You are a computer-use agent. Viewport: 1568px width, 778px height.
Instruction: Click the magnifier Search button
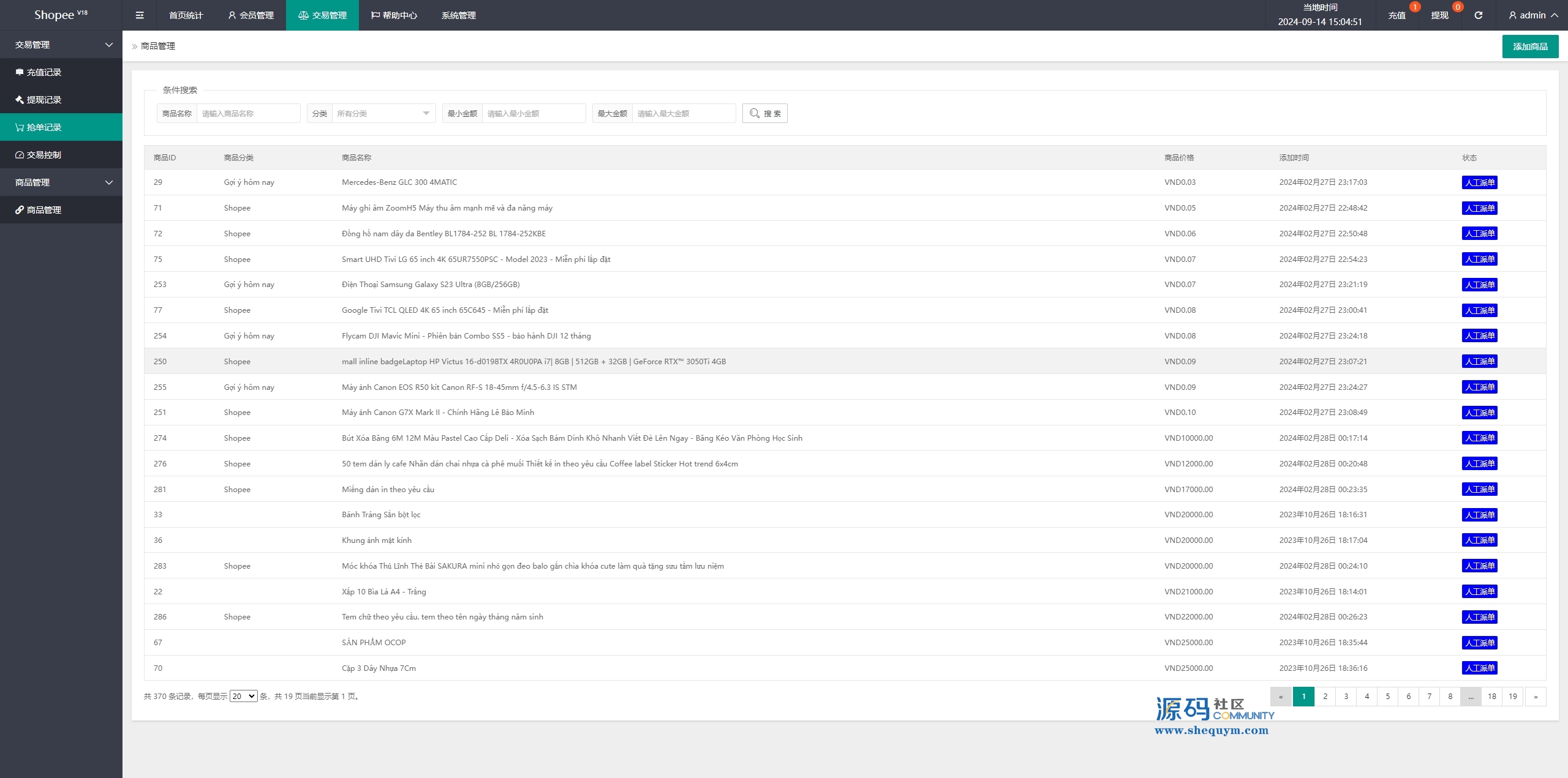pyautogui.click(x=764, y=113)
